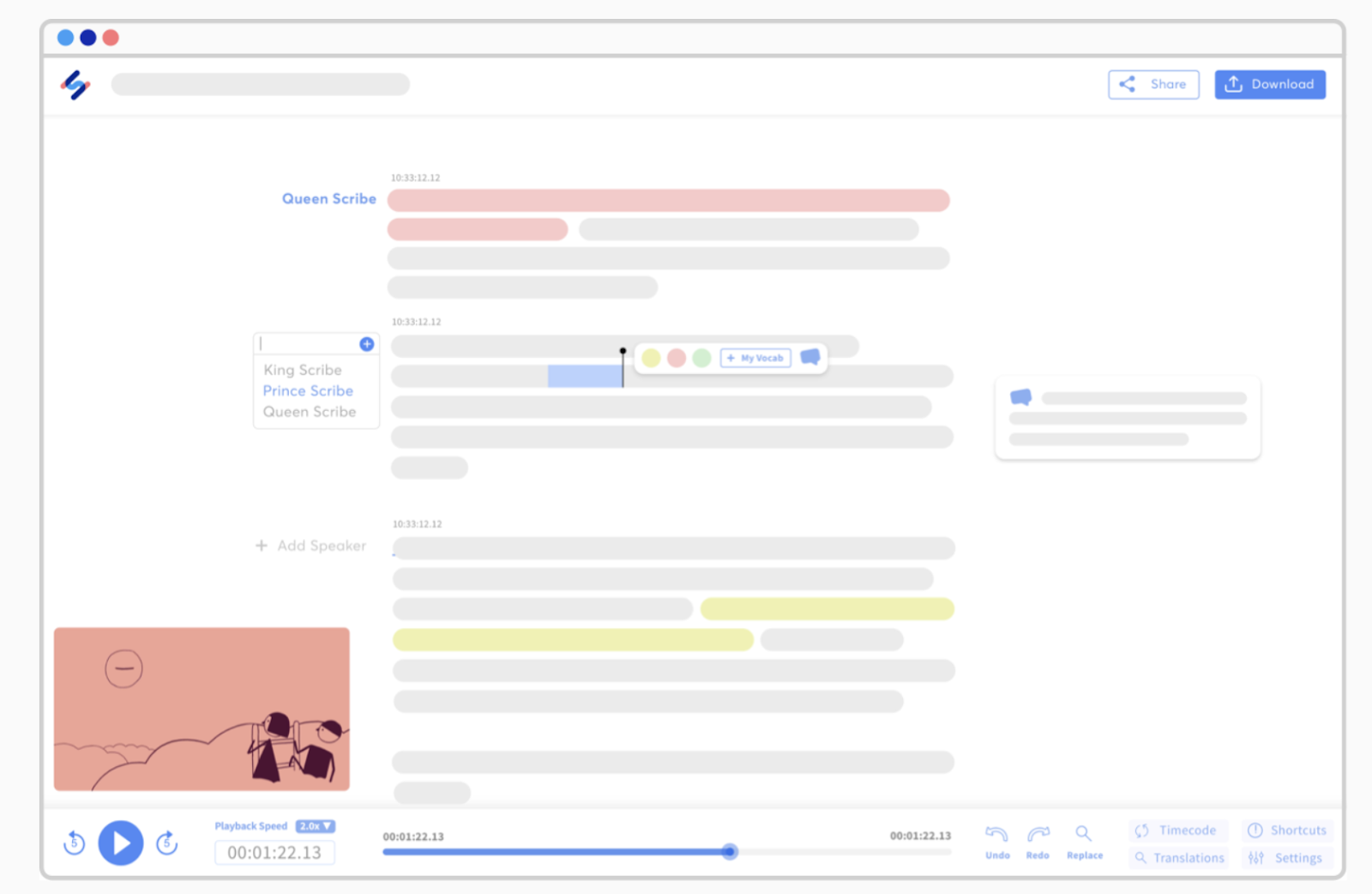Redo the last edit
The height and width of the screenshot is (894, 1372).
click(1038, 842)
